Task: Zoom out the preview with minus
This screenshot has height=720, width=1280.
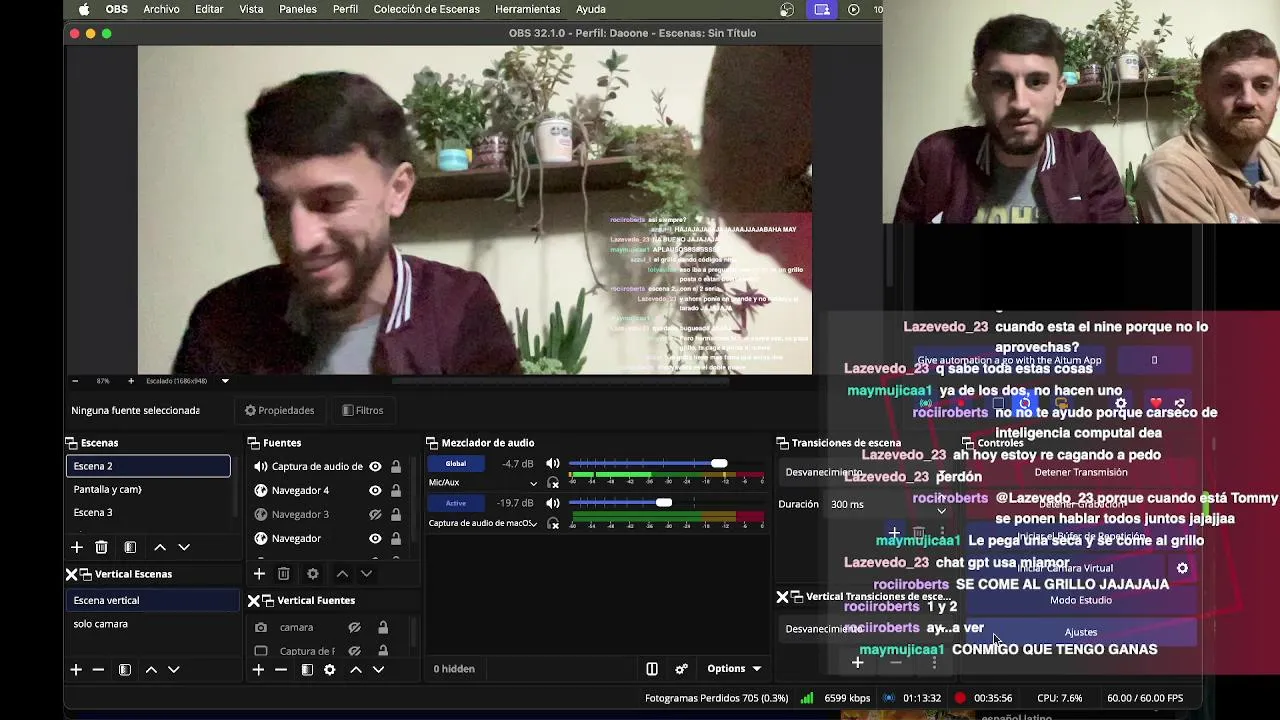Action: click(x=75, y=381)
